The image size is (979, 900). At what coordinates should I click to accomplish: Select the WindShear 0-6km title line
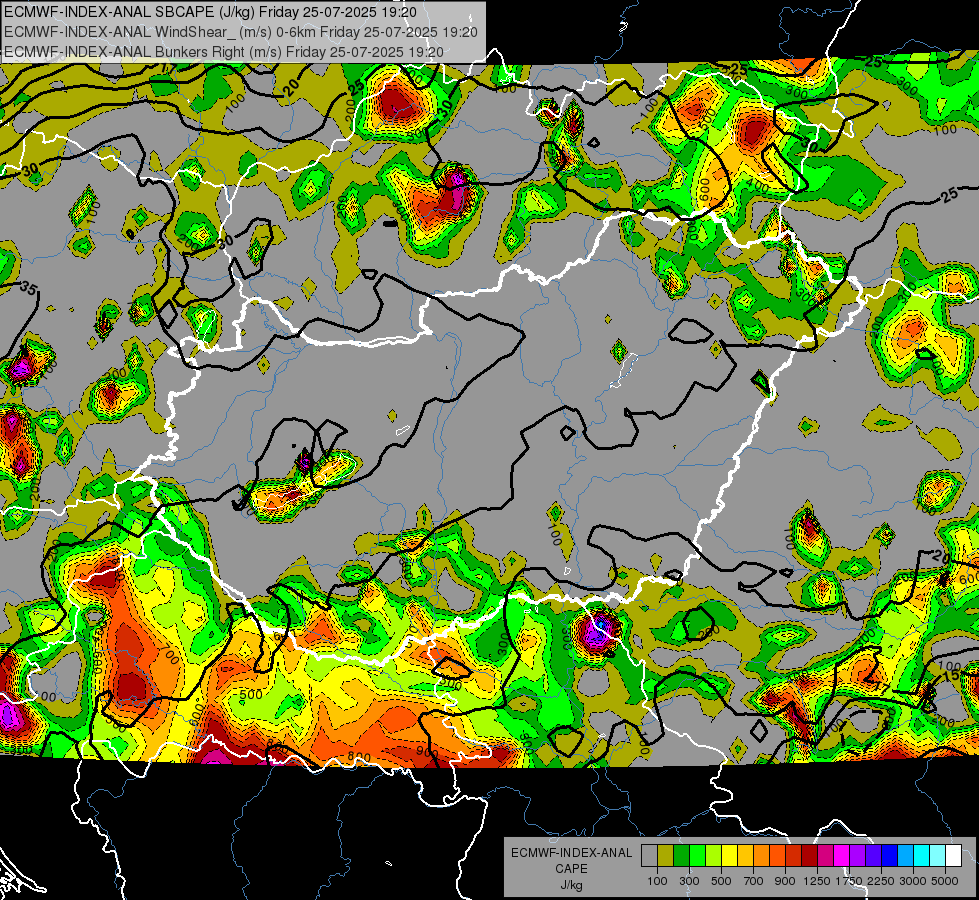240,32
